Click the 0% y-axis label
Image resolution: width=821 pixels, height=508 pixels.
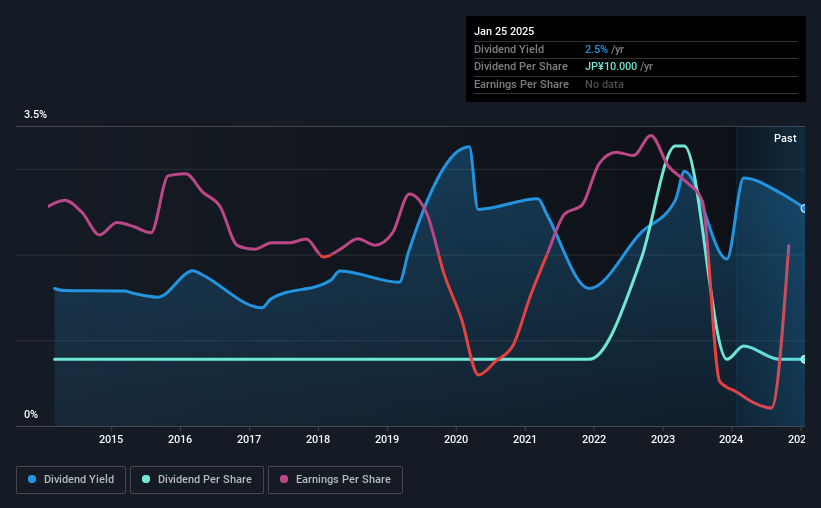point(31,414)
